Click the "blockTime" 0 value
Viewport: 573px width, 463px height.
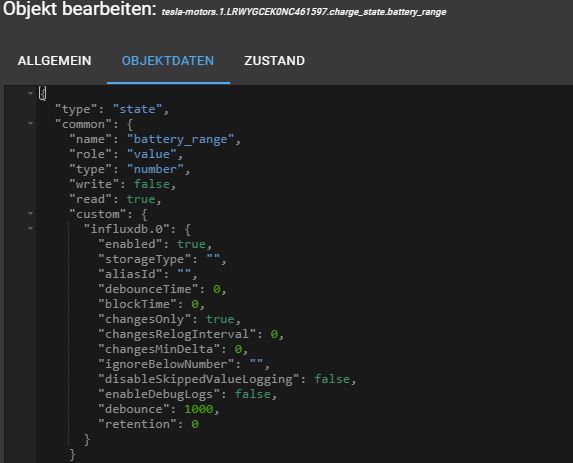tap(195, 304)
